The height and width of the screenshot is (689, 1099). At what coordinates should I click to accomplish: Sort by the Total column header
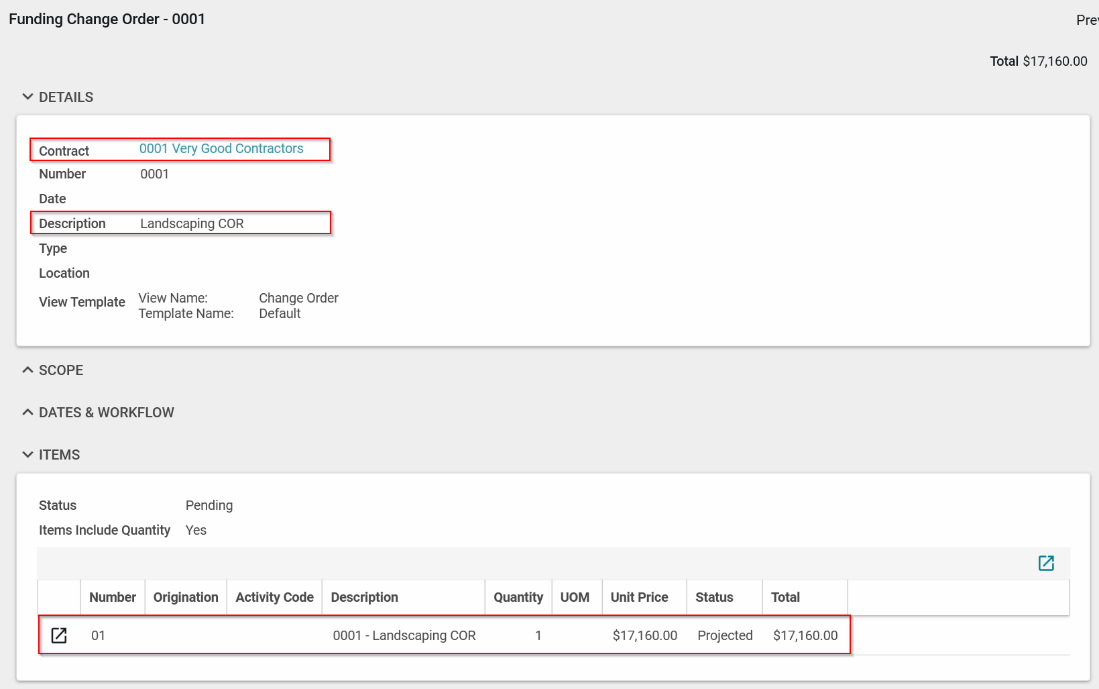coord(785,597)
